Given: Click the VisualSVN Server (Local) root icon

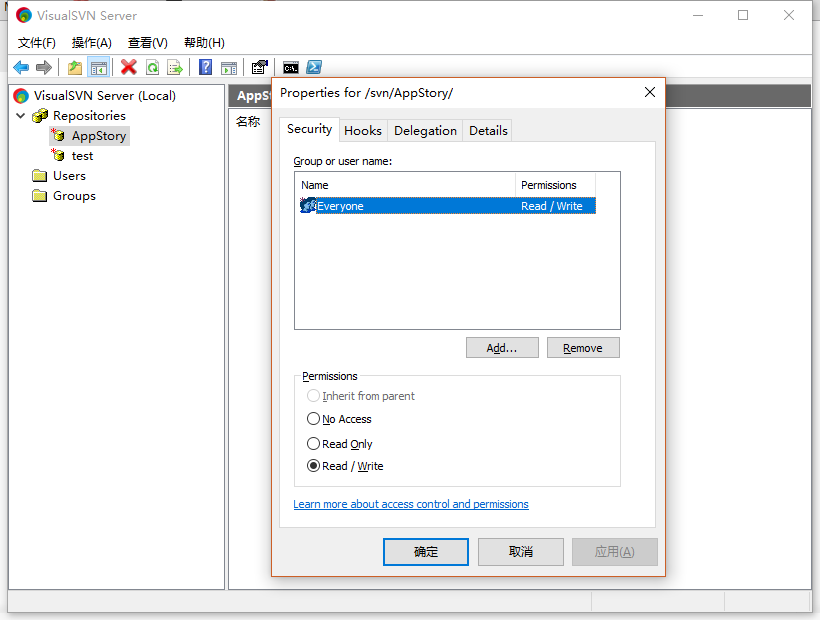Looking at the screenshot, I should click(x=21, y=96).
